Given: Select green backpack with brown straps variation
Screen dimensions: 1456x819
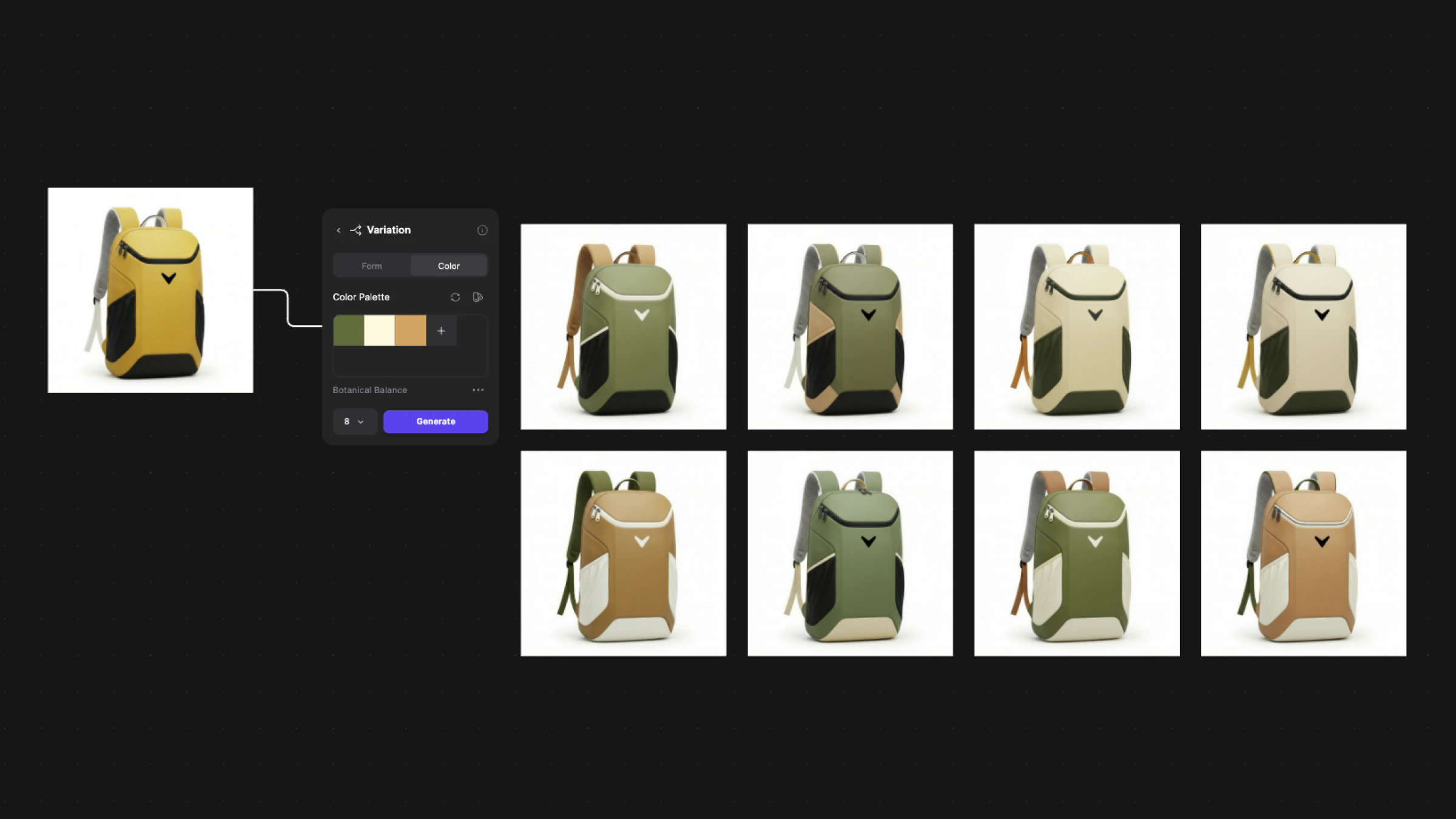Looking at the screenshot, I should tap(623, 327).
